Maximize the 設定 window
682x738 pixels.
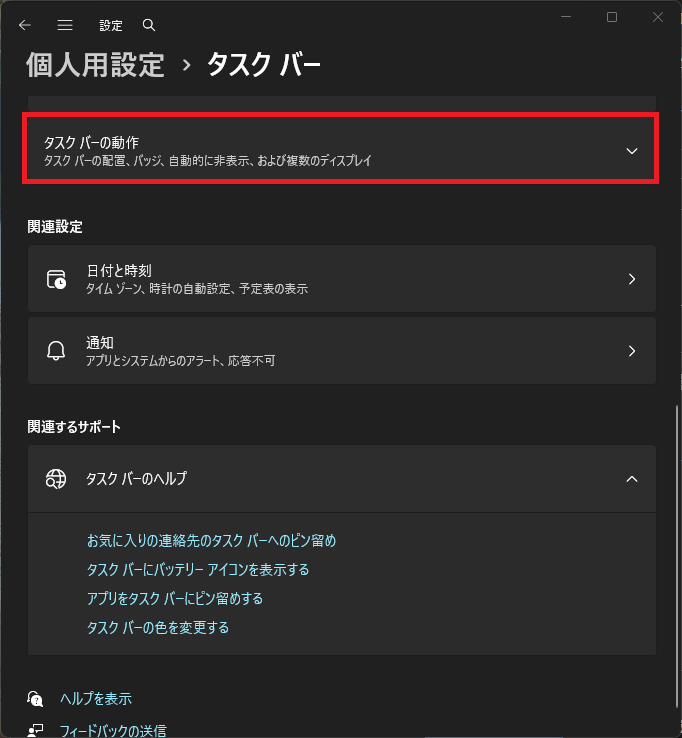[x=612, y=17]
